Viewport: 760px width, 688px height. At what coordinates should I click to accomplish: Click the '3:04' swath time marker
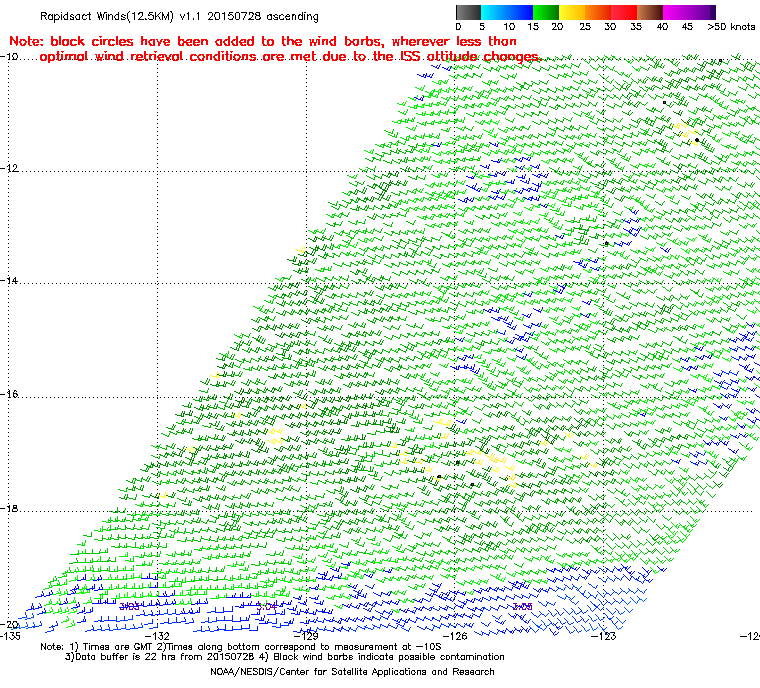(266, 607)
